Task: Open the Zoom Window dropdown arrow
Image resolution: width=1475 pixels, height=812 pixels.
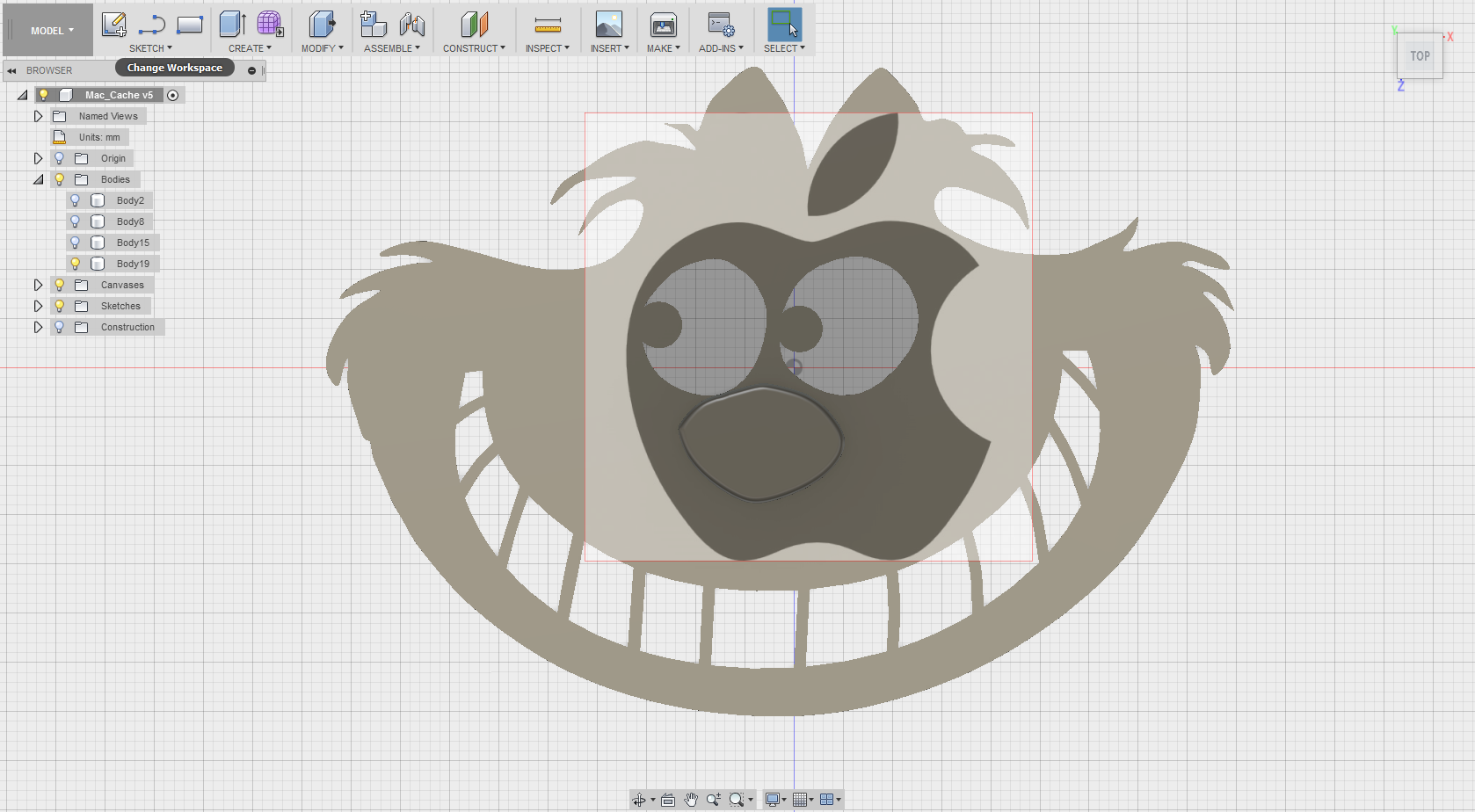Action: [x=751, y=801]
